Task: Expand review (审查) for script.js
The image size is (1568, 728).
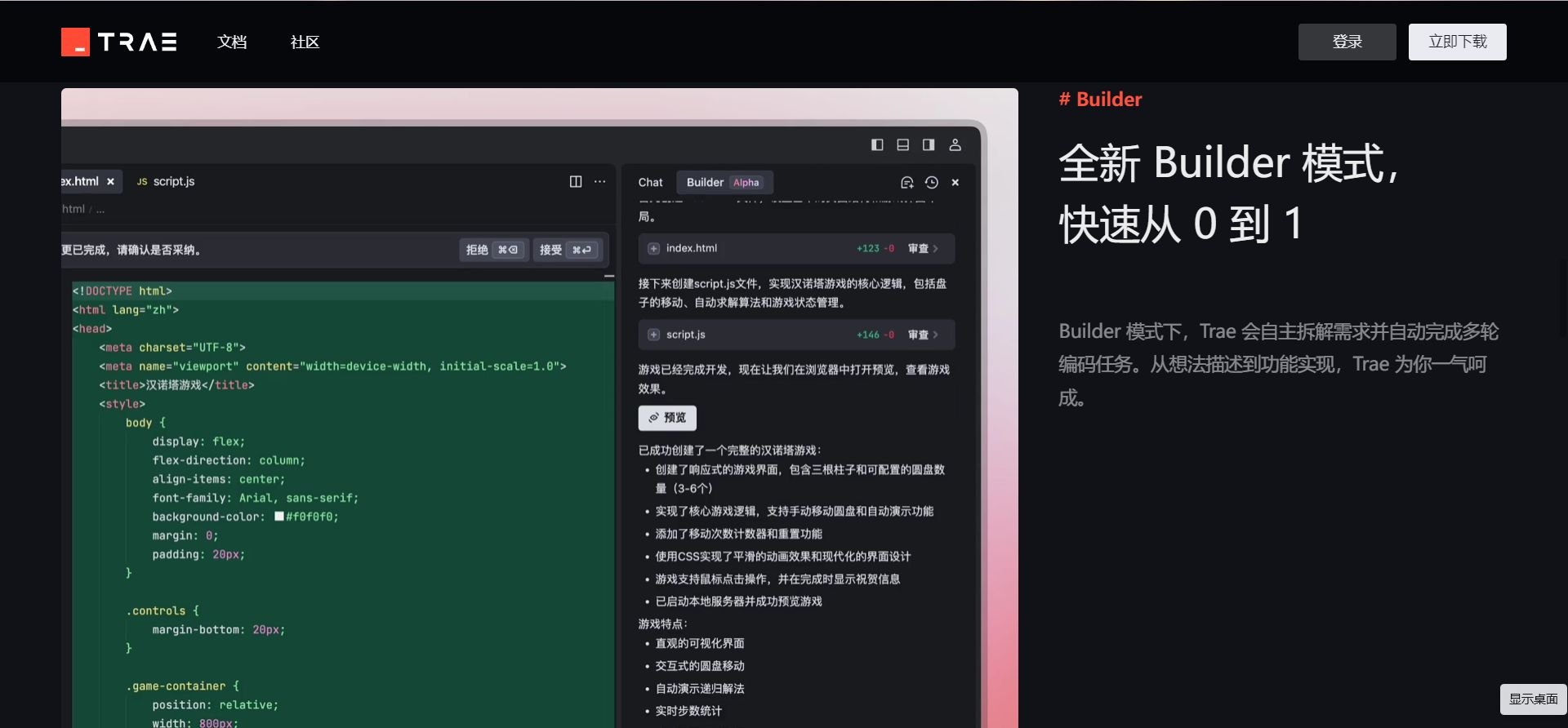Action: point(923,335)
